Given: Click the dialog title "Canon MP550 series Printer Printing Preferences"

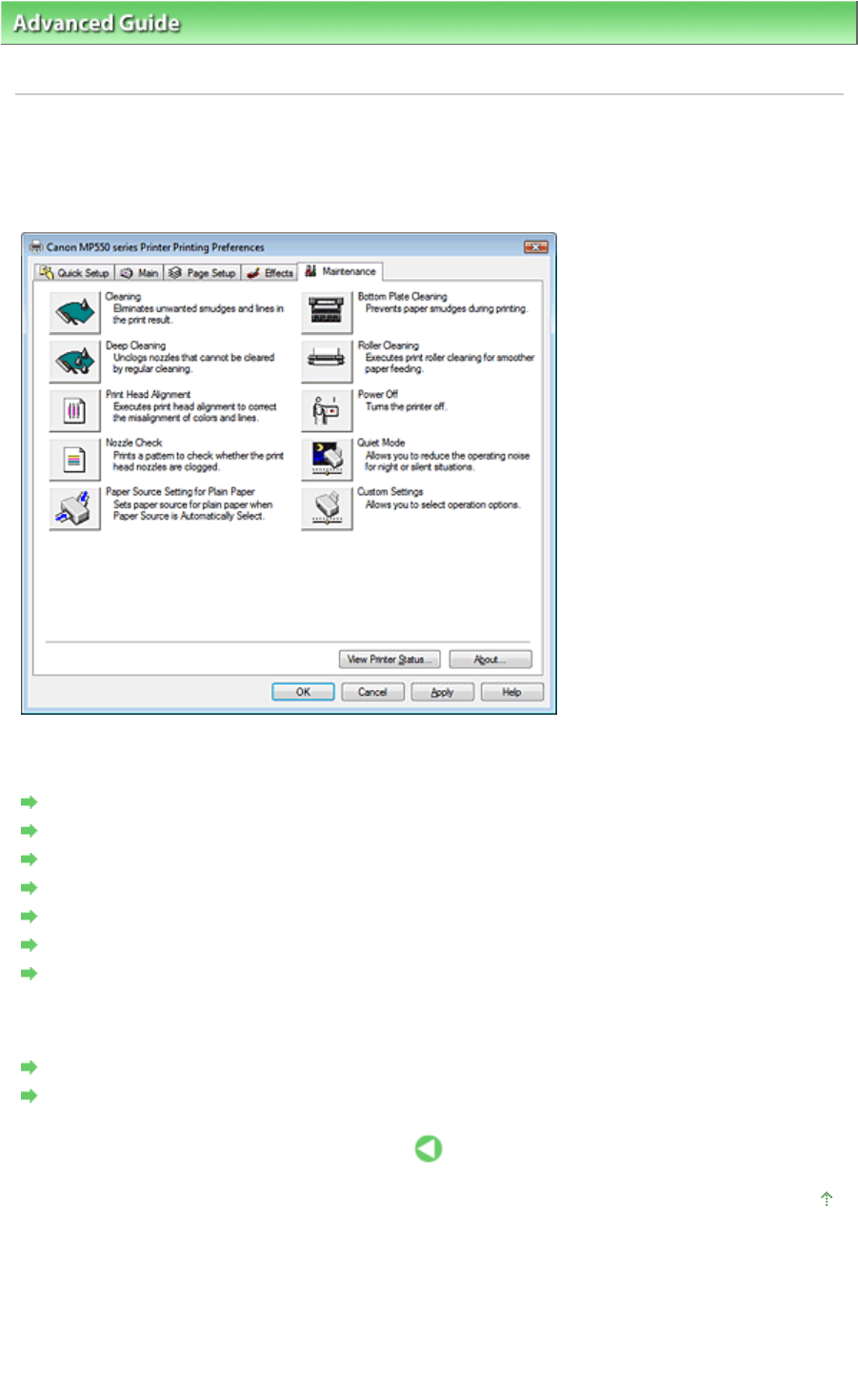Looking at the screenshot, I should [x=155, y=246].
